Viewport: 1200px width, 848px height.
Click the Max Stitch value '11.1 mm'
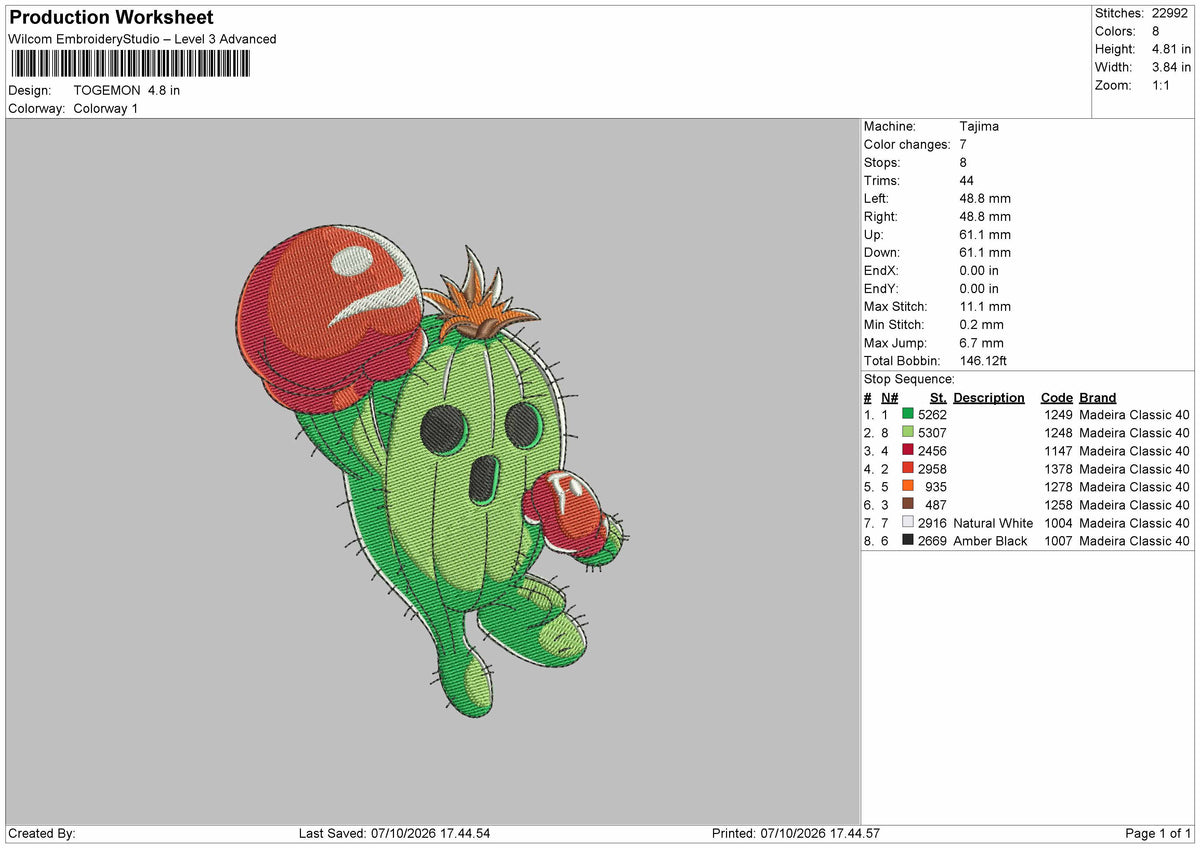[x=985, y=306]
